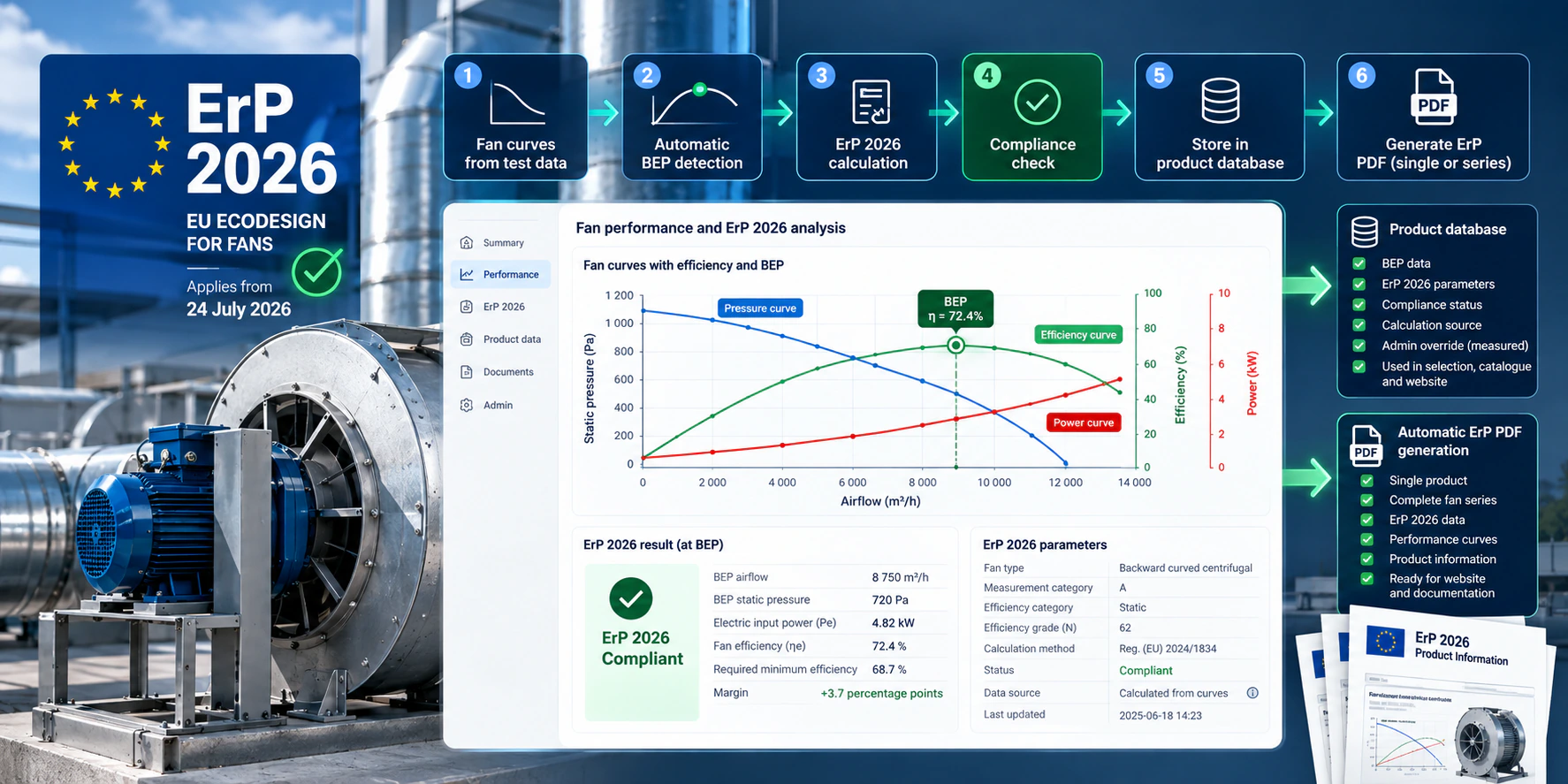
Task: Toggle the Product information checkbox
Action: coord(1366,559)
